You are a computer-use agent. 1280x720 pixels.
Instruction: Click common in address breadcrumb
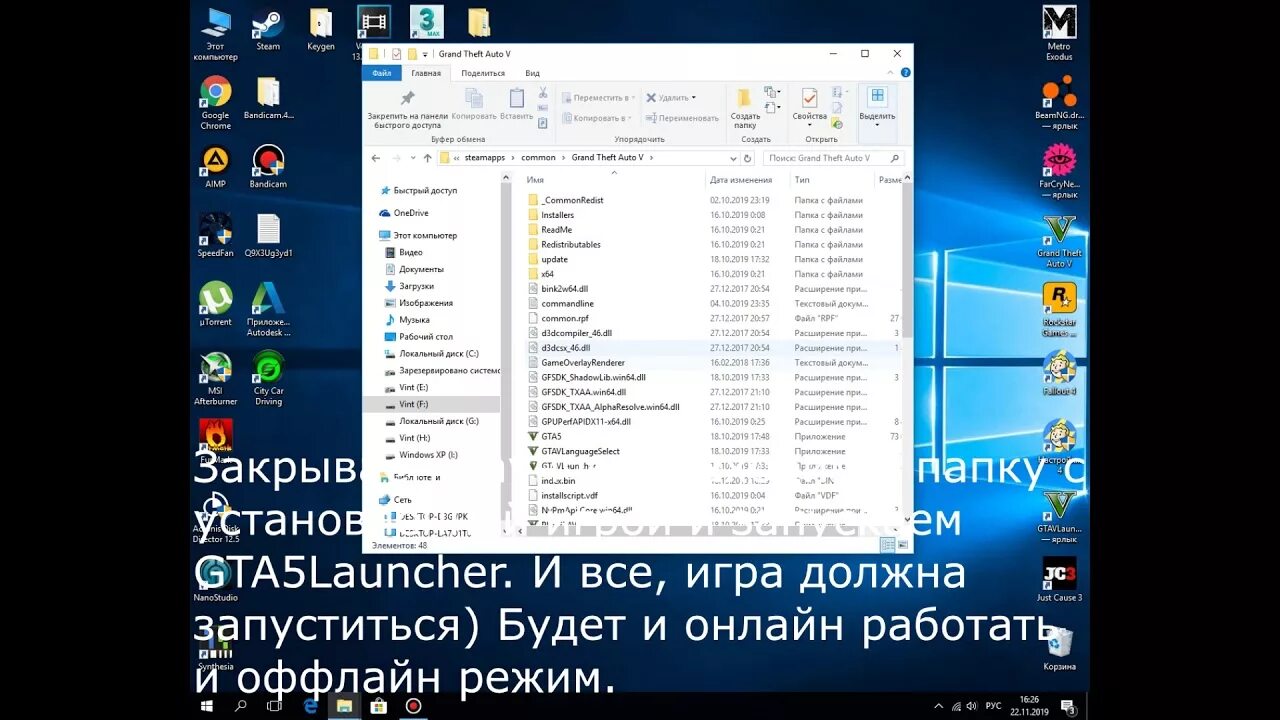point(538,158)
